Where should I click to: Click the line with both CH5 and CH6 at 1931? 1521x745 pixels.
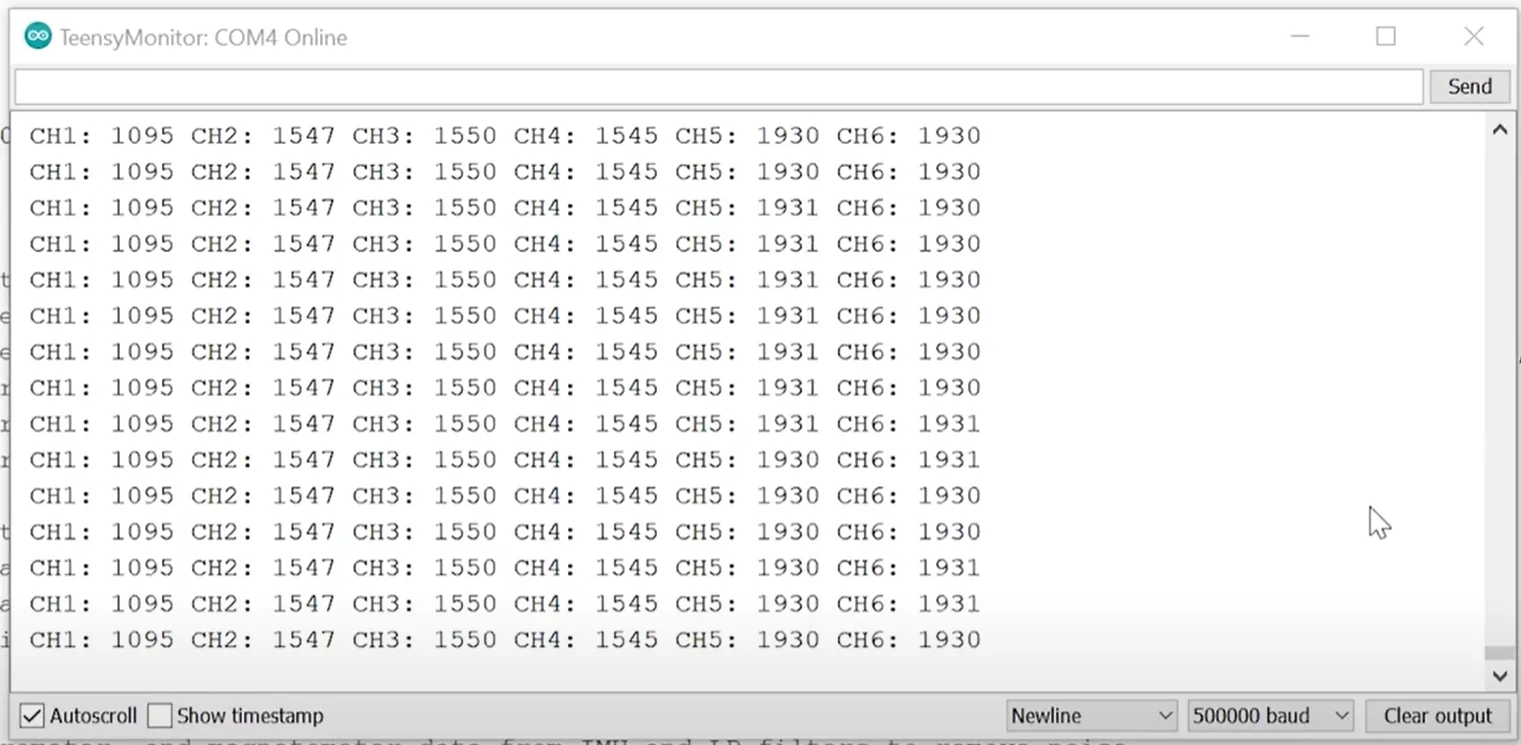505,424
